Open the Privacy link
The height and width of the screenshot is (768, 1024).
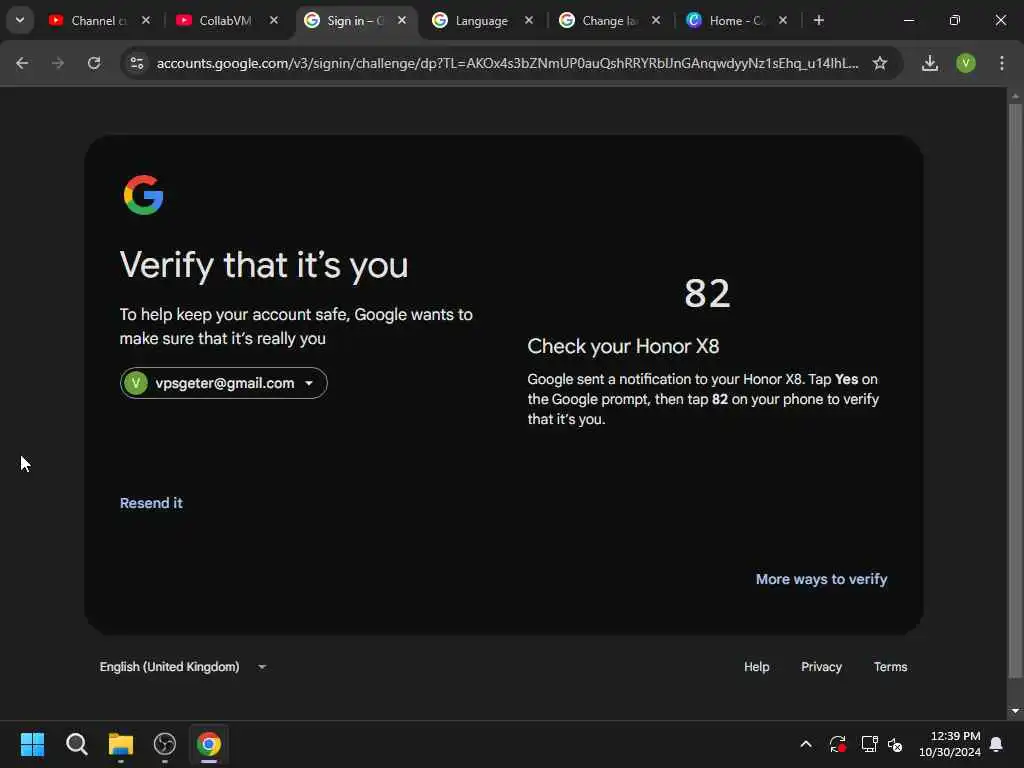point(821,667)
